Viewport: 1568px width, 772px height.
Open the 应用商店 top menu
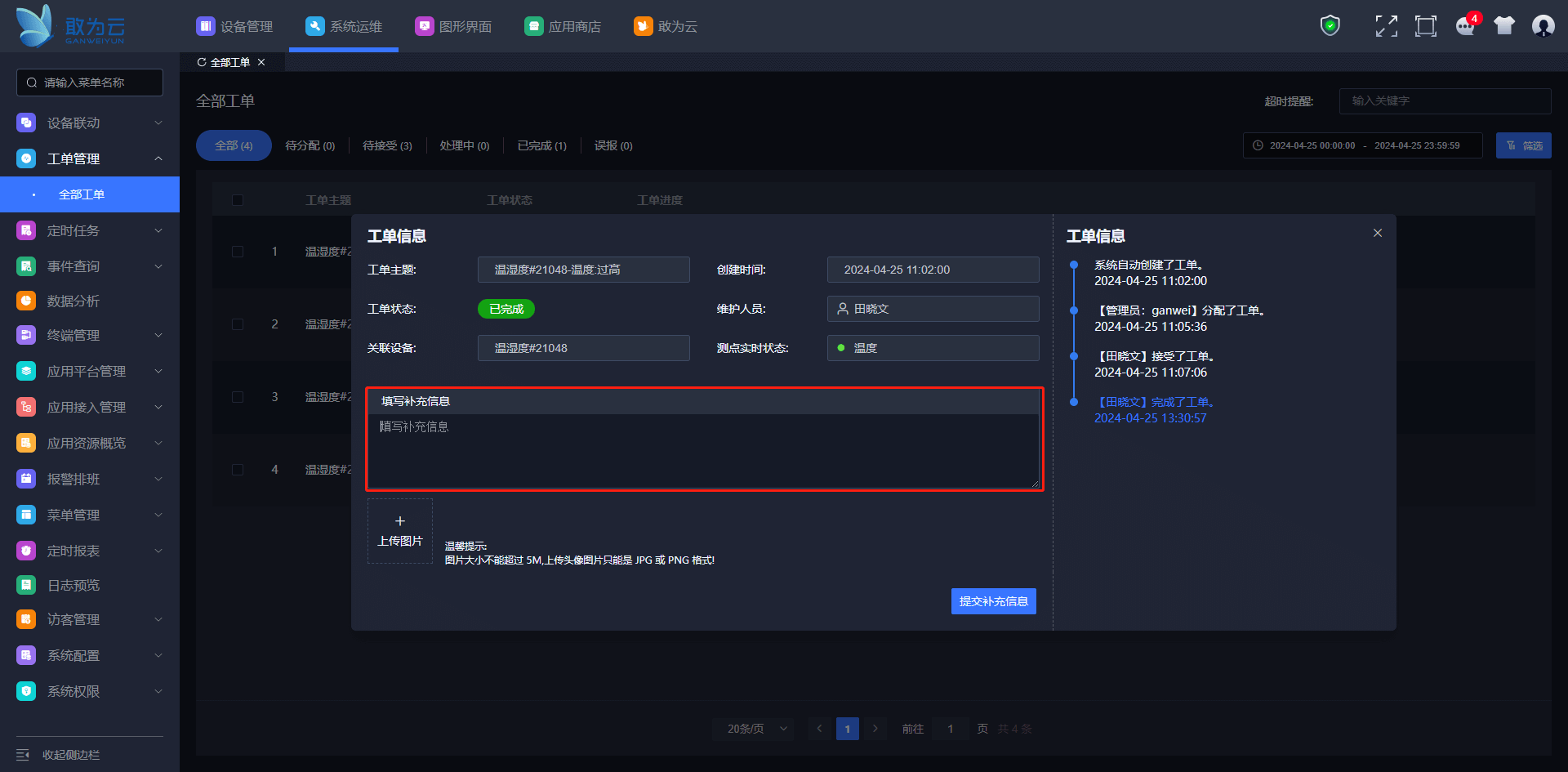pos(563,26)
